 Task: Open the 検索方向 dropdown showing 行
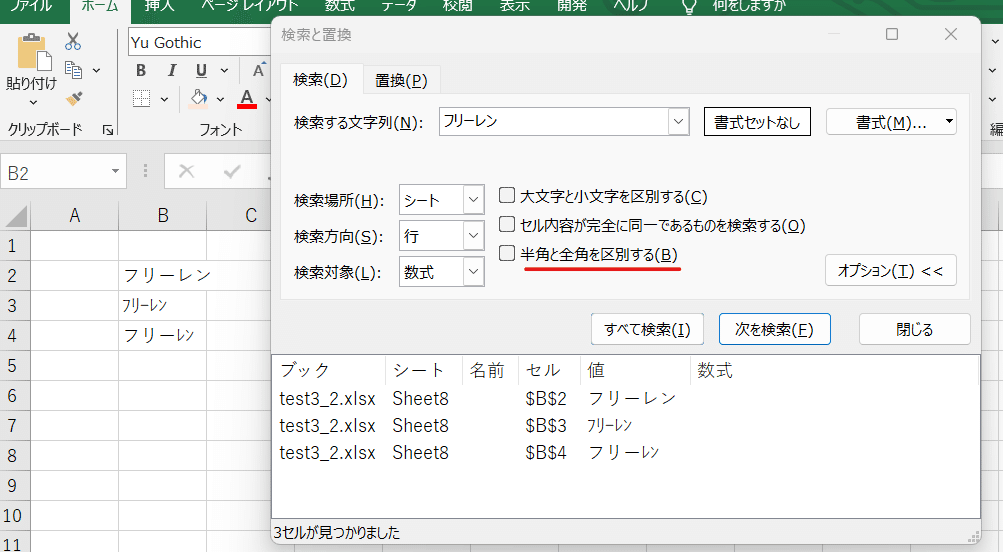pos(473,235)
